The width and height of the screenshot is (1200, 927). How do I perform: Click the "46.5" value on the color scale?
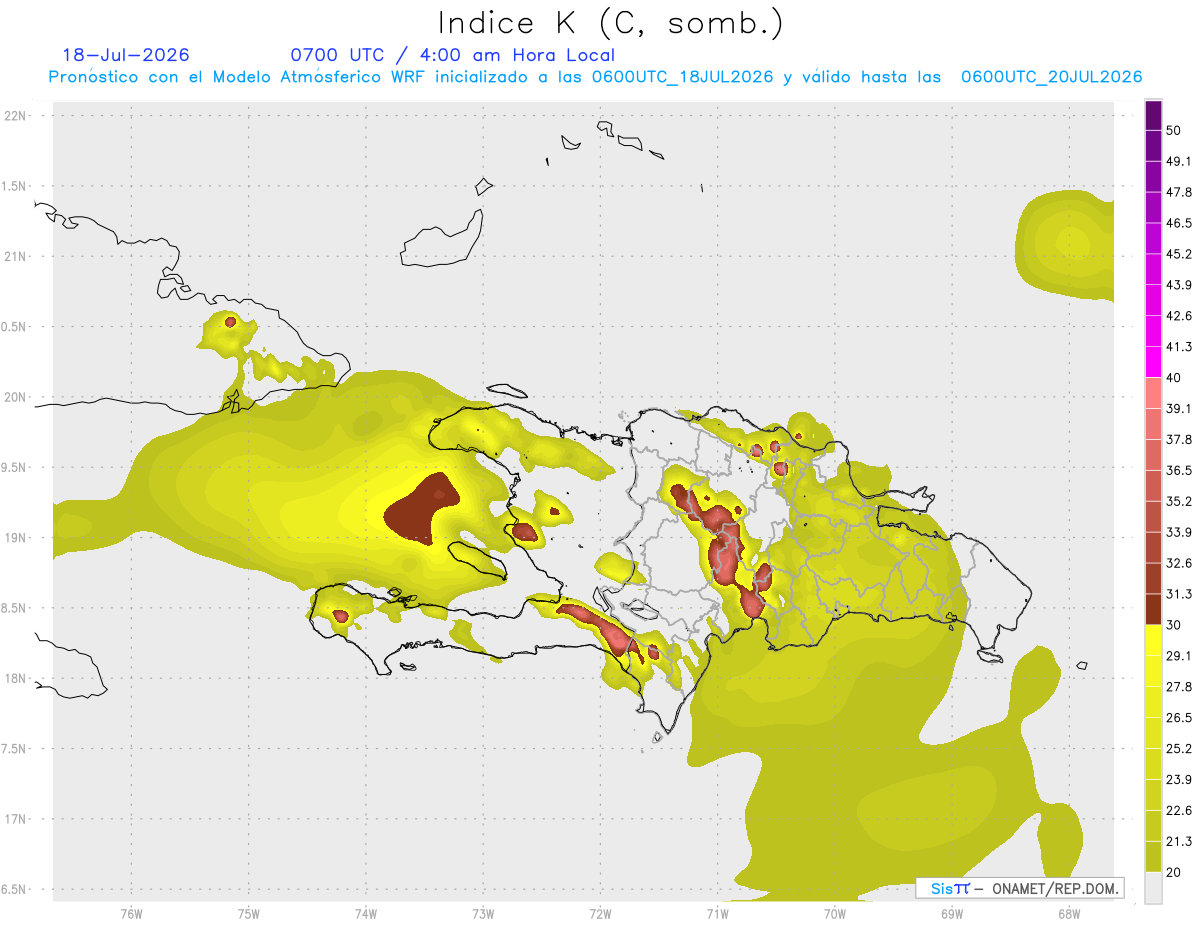(x=1178, y=223)
